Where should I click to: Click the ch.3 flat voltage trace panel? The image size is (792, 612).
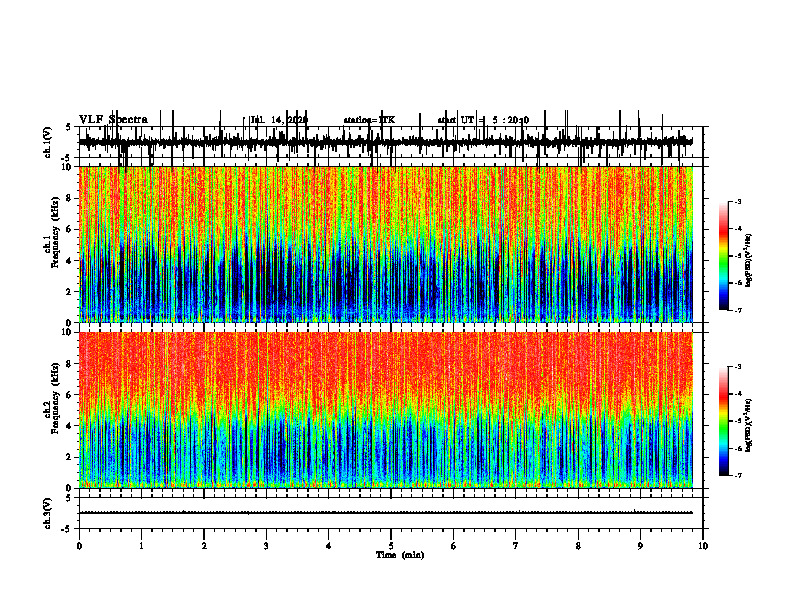(x=391, y=513)
